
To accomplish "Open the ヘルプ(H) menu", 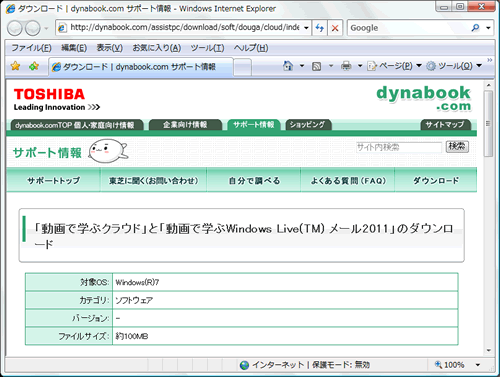I will (x=251, y=48).
